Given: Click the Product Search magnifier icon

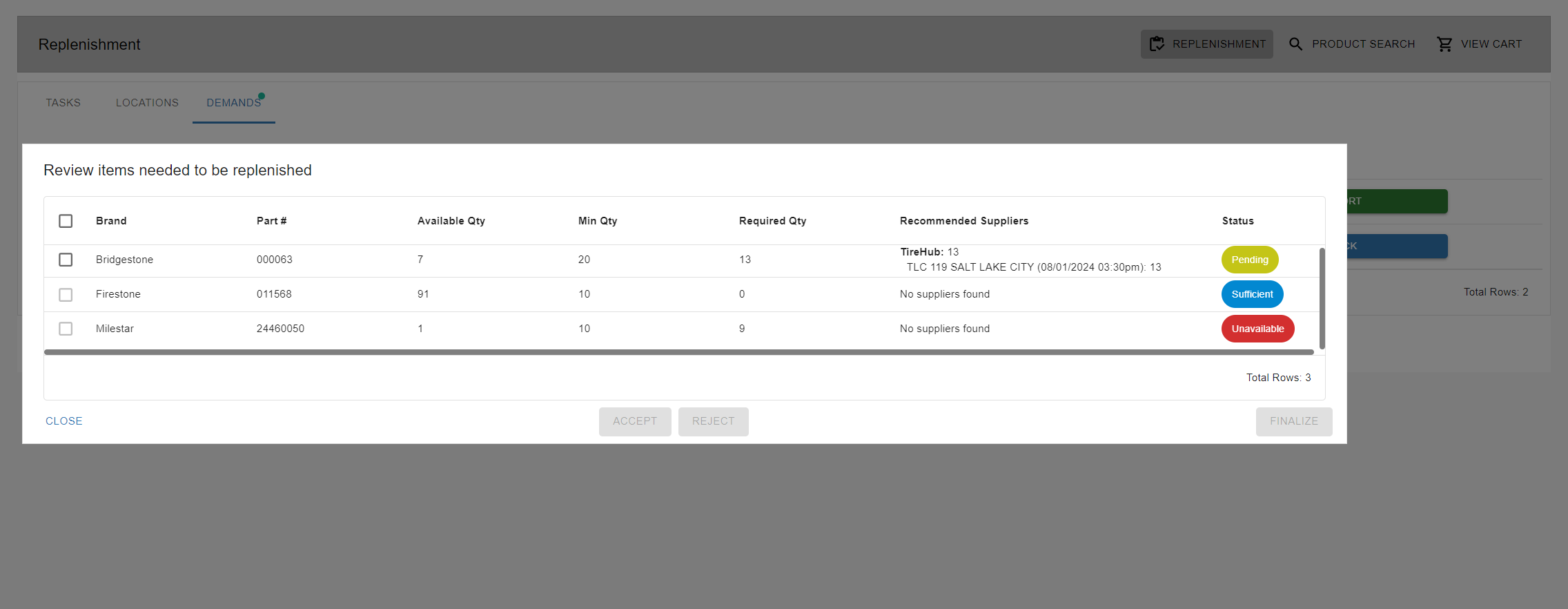Looking at the screenshot, I should point(1296,44).
